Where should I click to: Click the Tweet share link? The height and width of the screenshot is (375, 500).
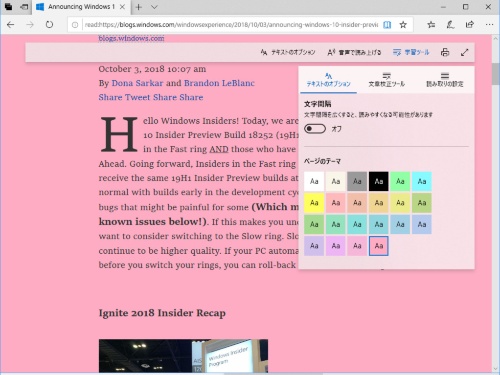pyautogui.click(x=138, y=97)
